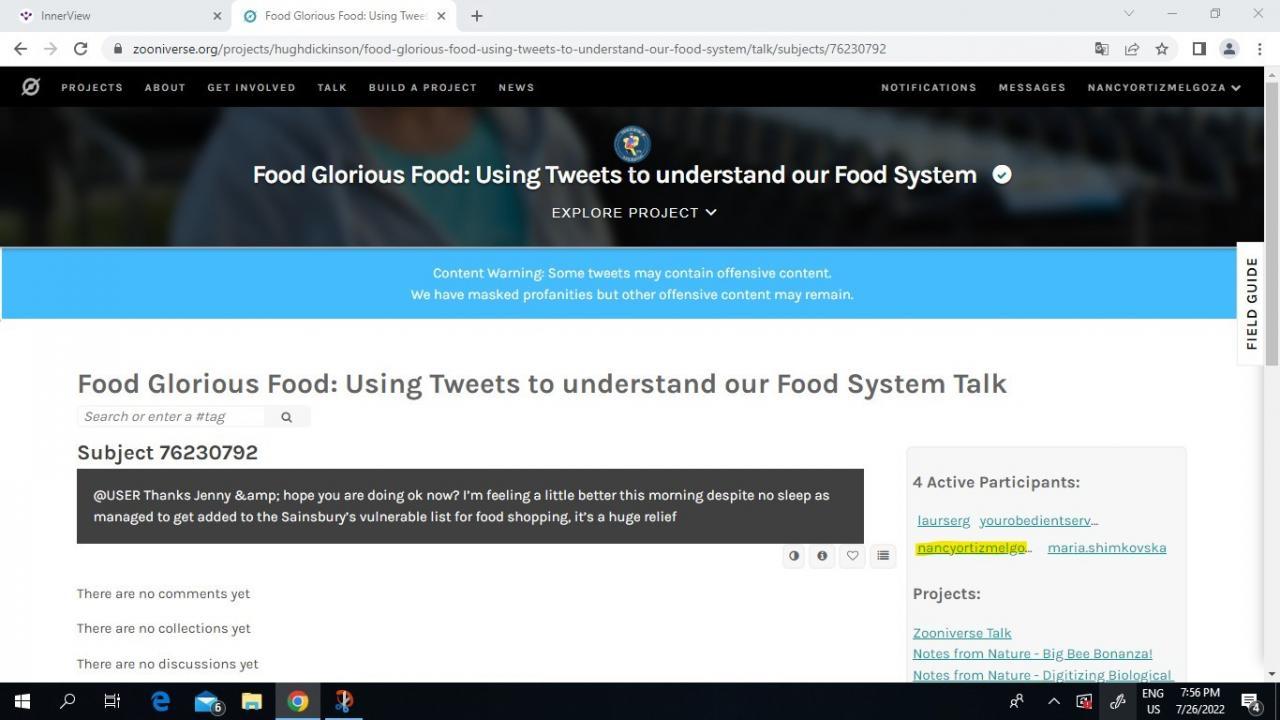Open the FIELD GUIDE side tab

[1251, 303]
